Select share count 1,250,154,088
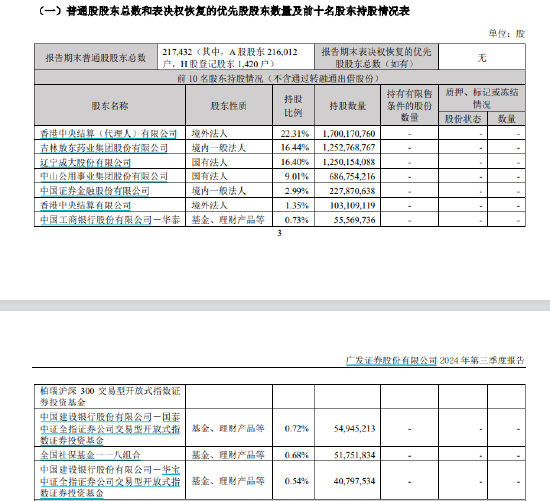This screenshot has width=550, height=501. point(349,162)
